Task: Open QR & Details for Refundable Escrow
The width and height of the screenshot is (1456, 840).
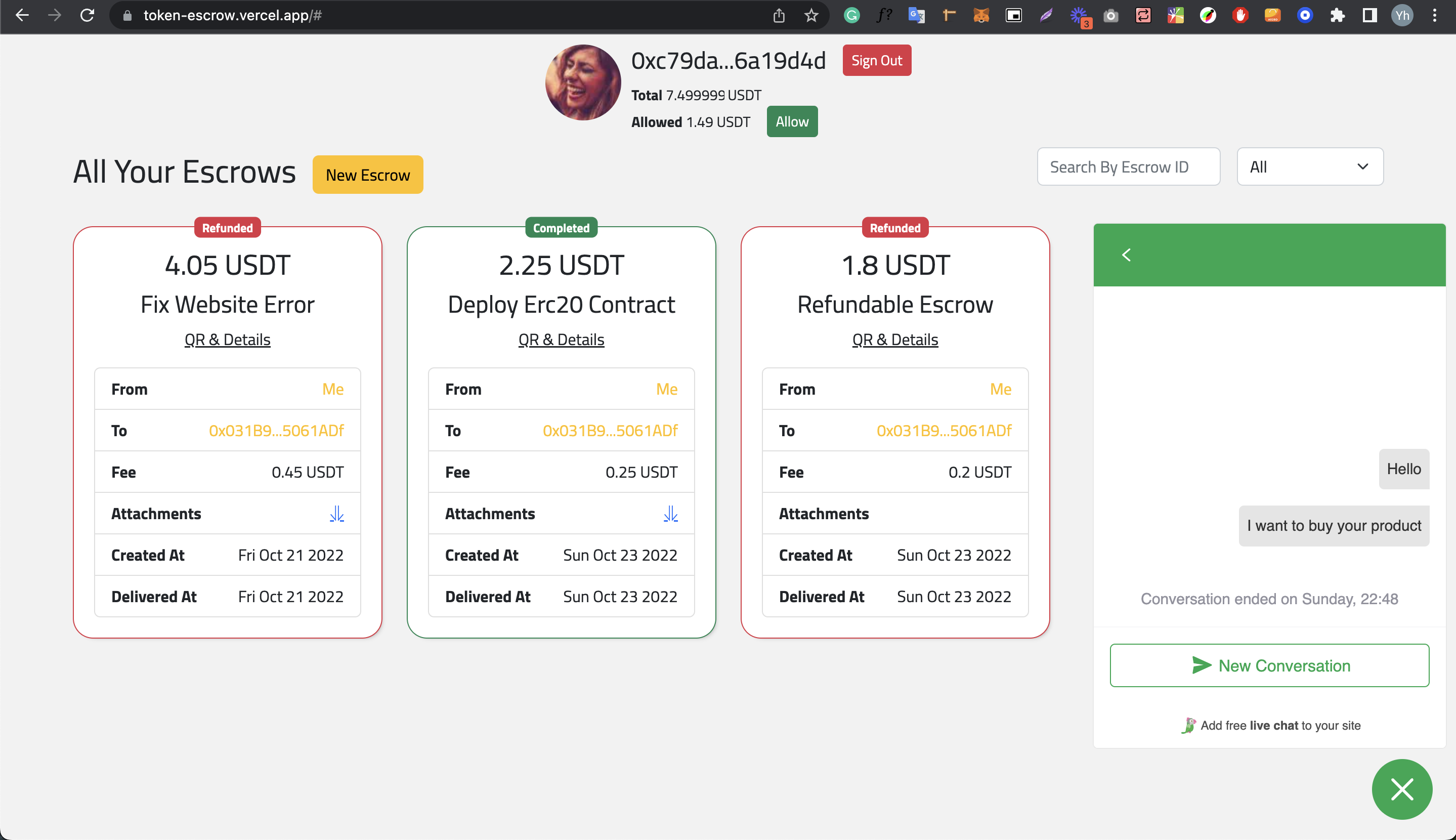Action: point(894,339)
